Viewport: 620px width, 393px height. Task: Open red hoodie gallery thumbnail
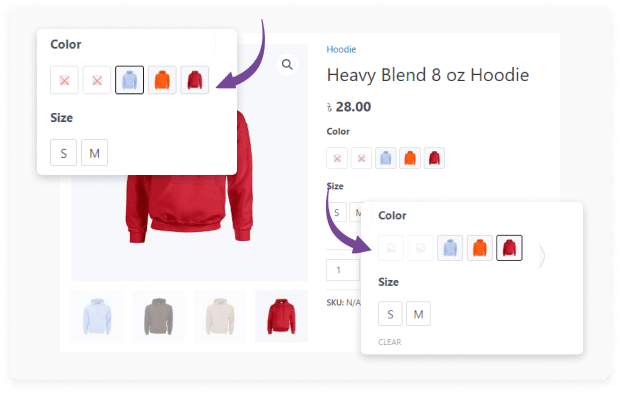(281, 316)
